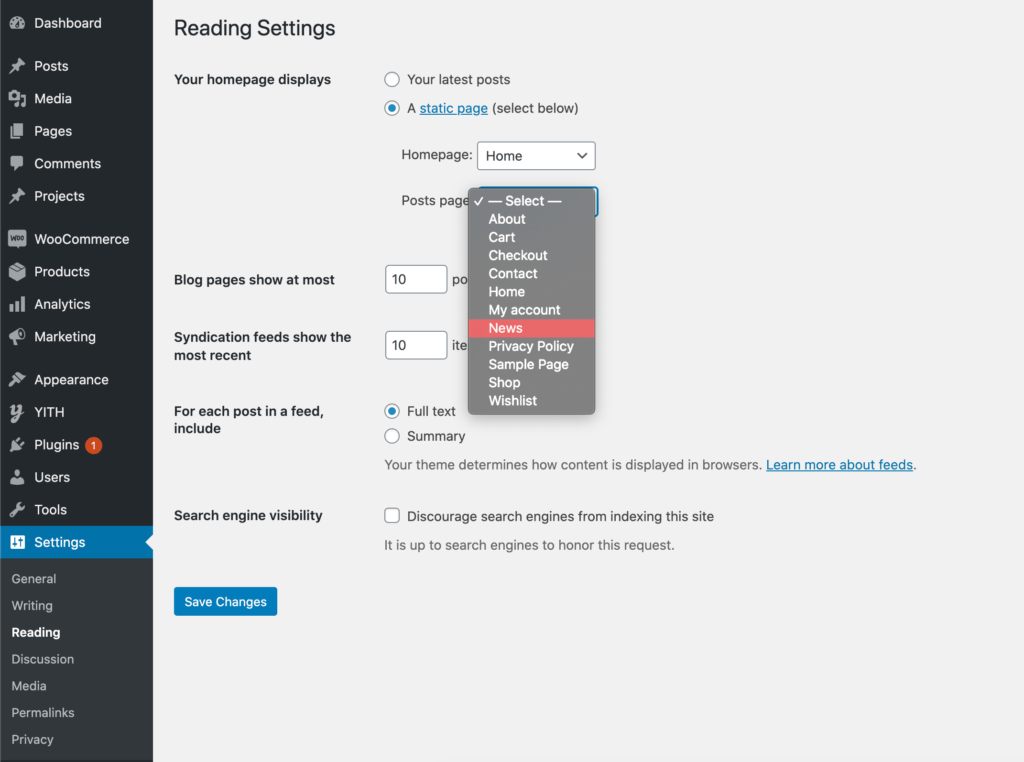Pick News from the Posts page list

pos(506,328)
